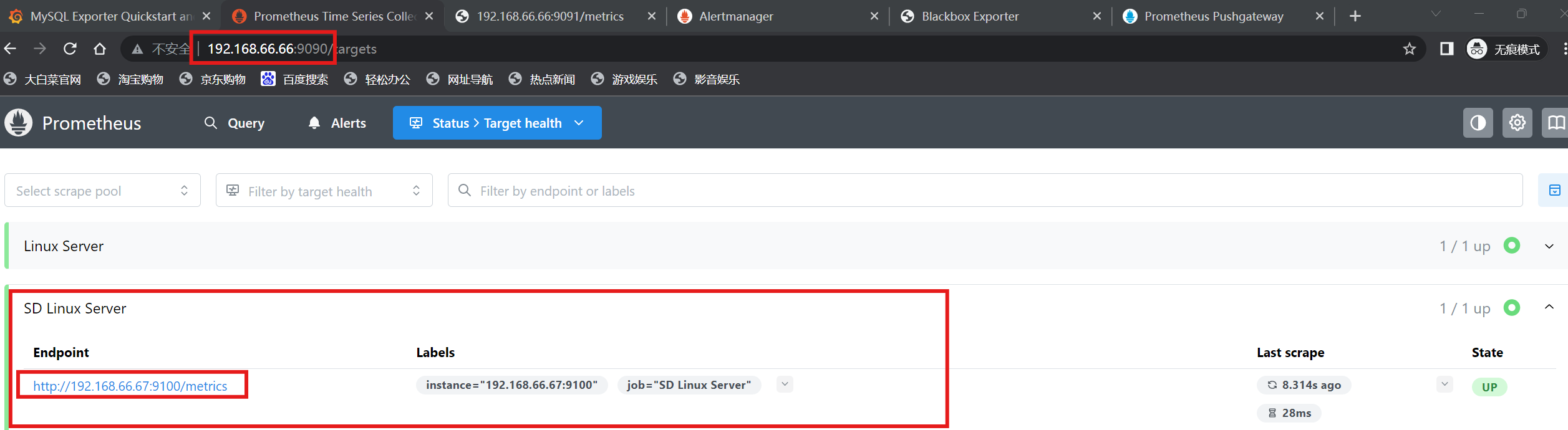Expand the labels chevron next to job label
The width and height of the screenshot is (1568, 430).
785,385
